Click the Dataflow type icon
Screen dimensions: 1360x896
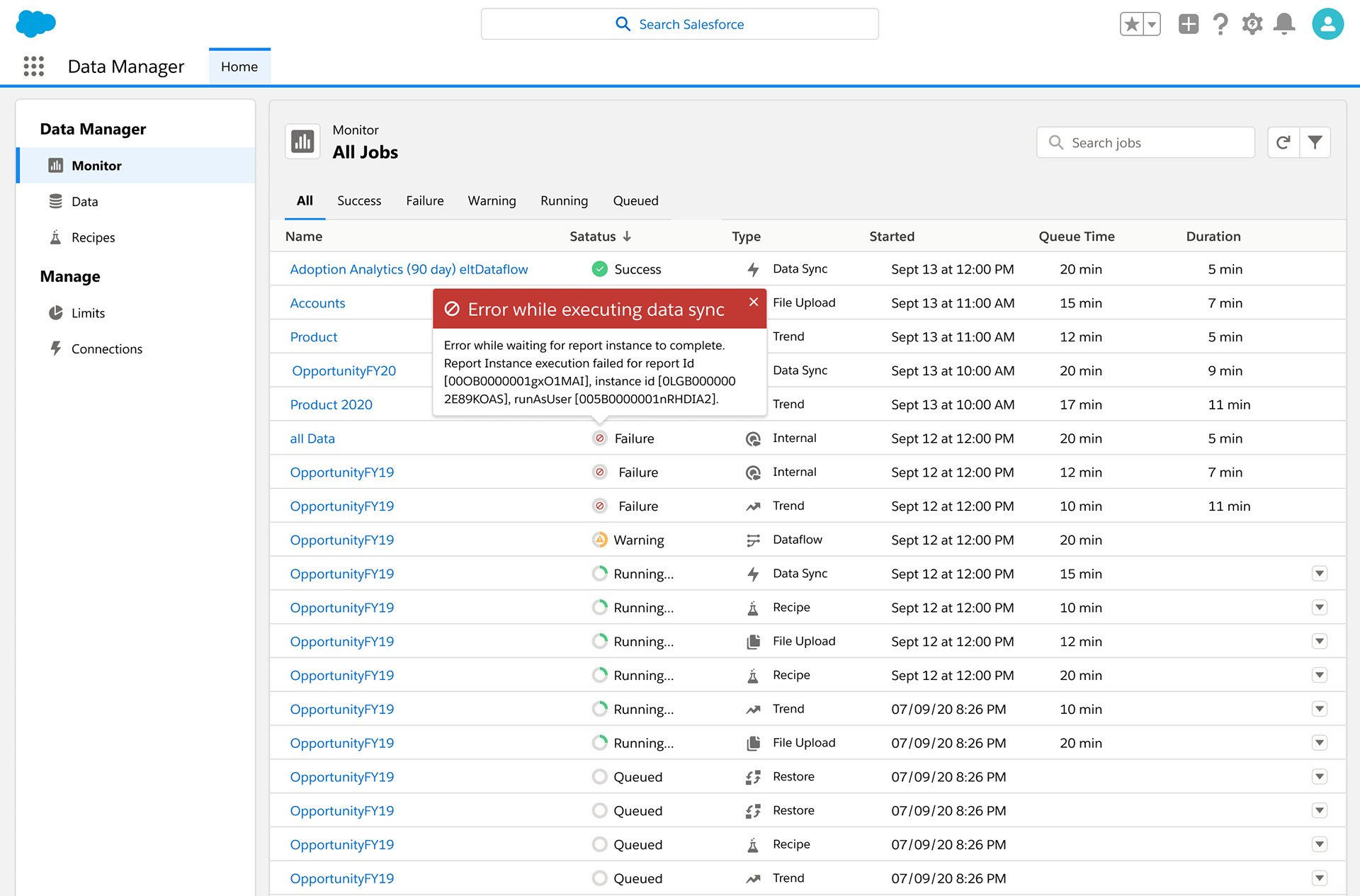[x=753, y=540]
